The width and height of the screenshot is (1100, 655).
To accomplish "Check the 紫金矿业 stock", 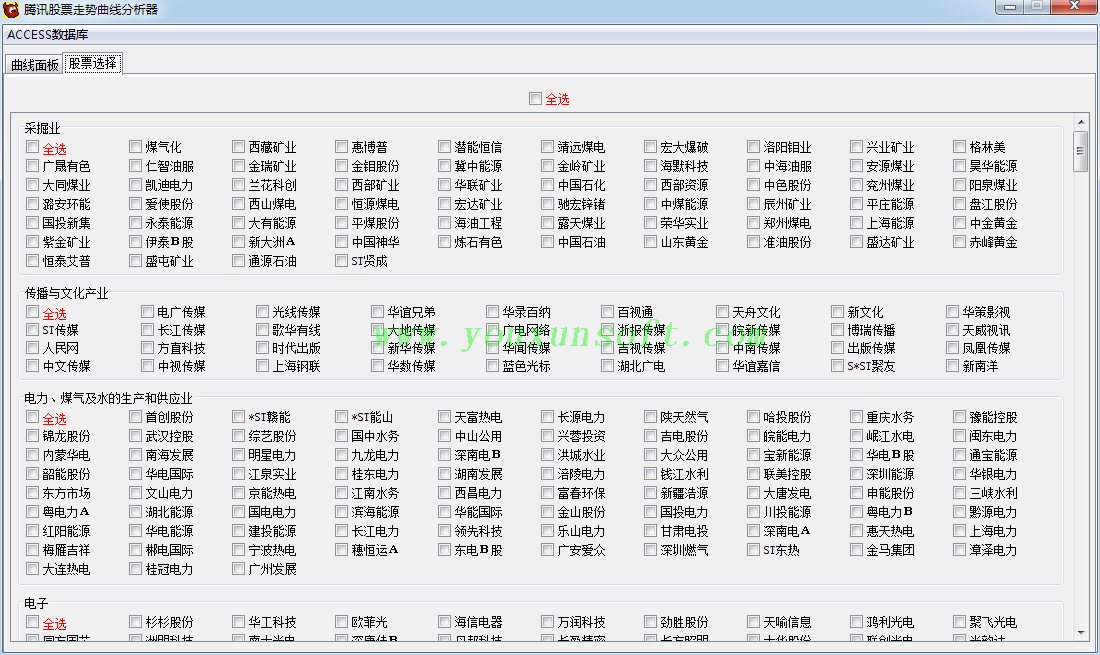I will 32,242.
